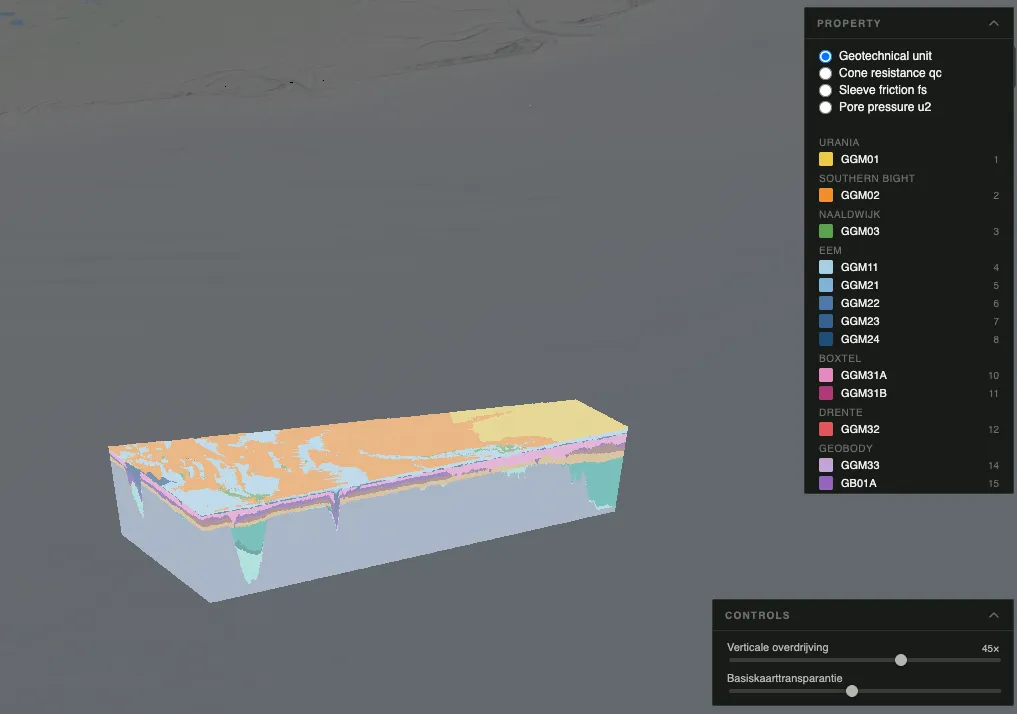Select the GGM03 legend label
The width and height of the screenshot is (1017, 714).
point(859,231)
